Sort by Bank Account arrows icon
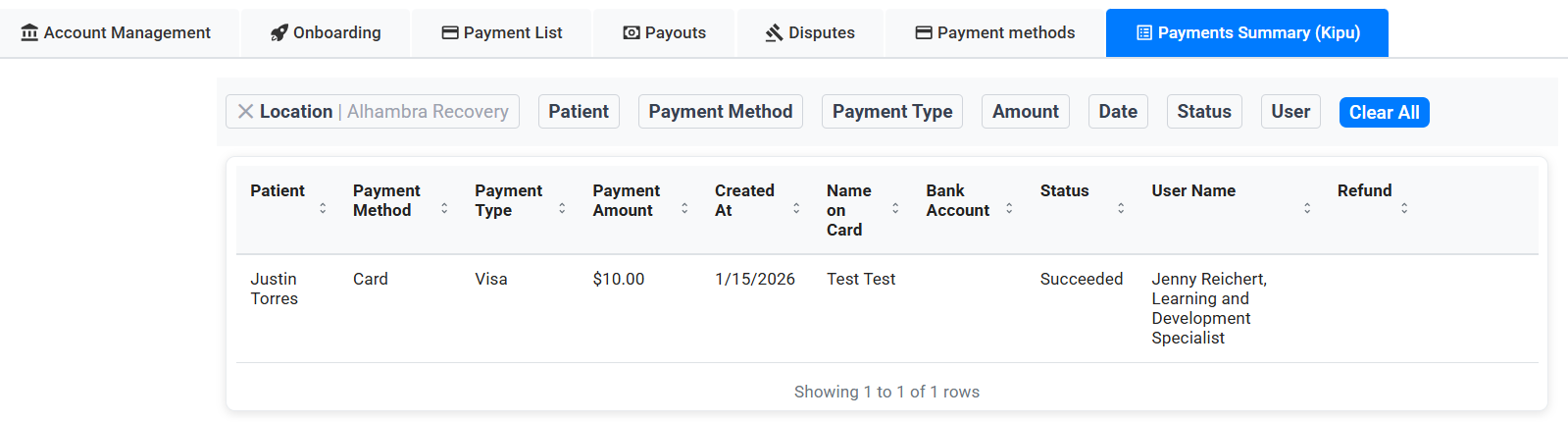The height and width of the screenshot is (422, 1568). point(1009,208)
